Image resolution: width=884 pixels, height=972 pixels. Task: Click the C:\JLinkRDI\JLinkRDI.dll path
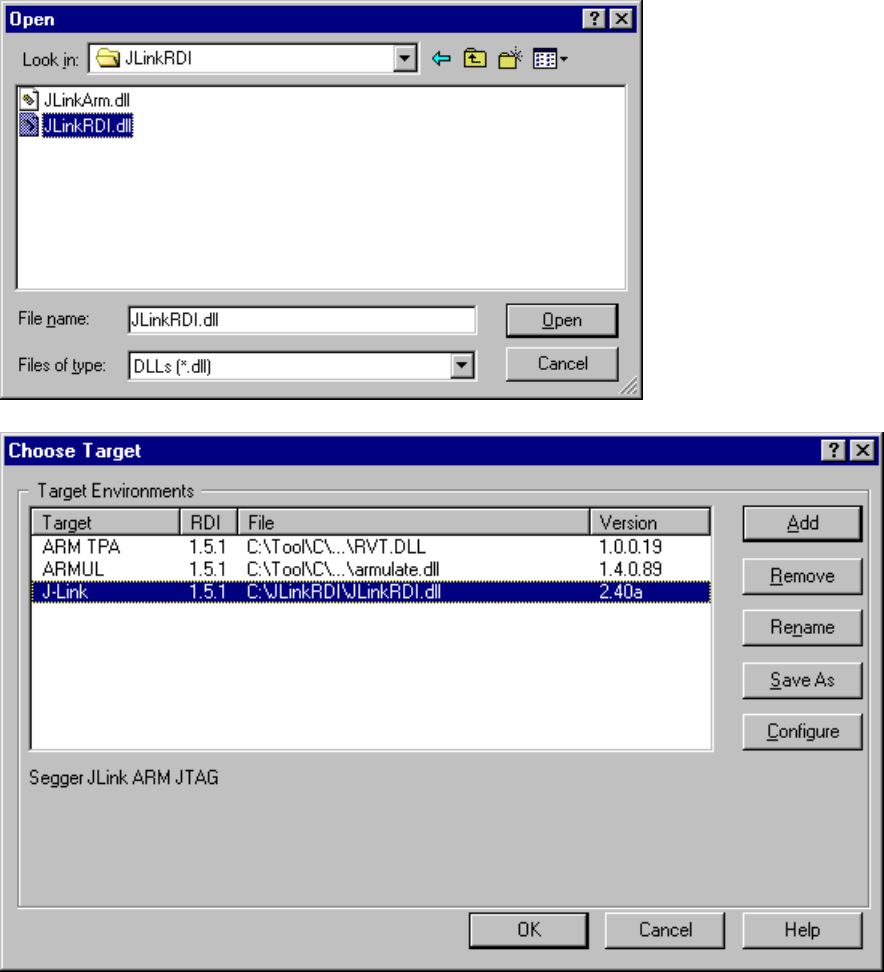343,591
